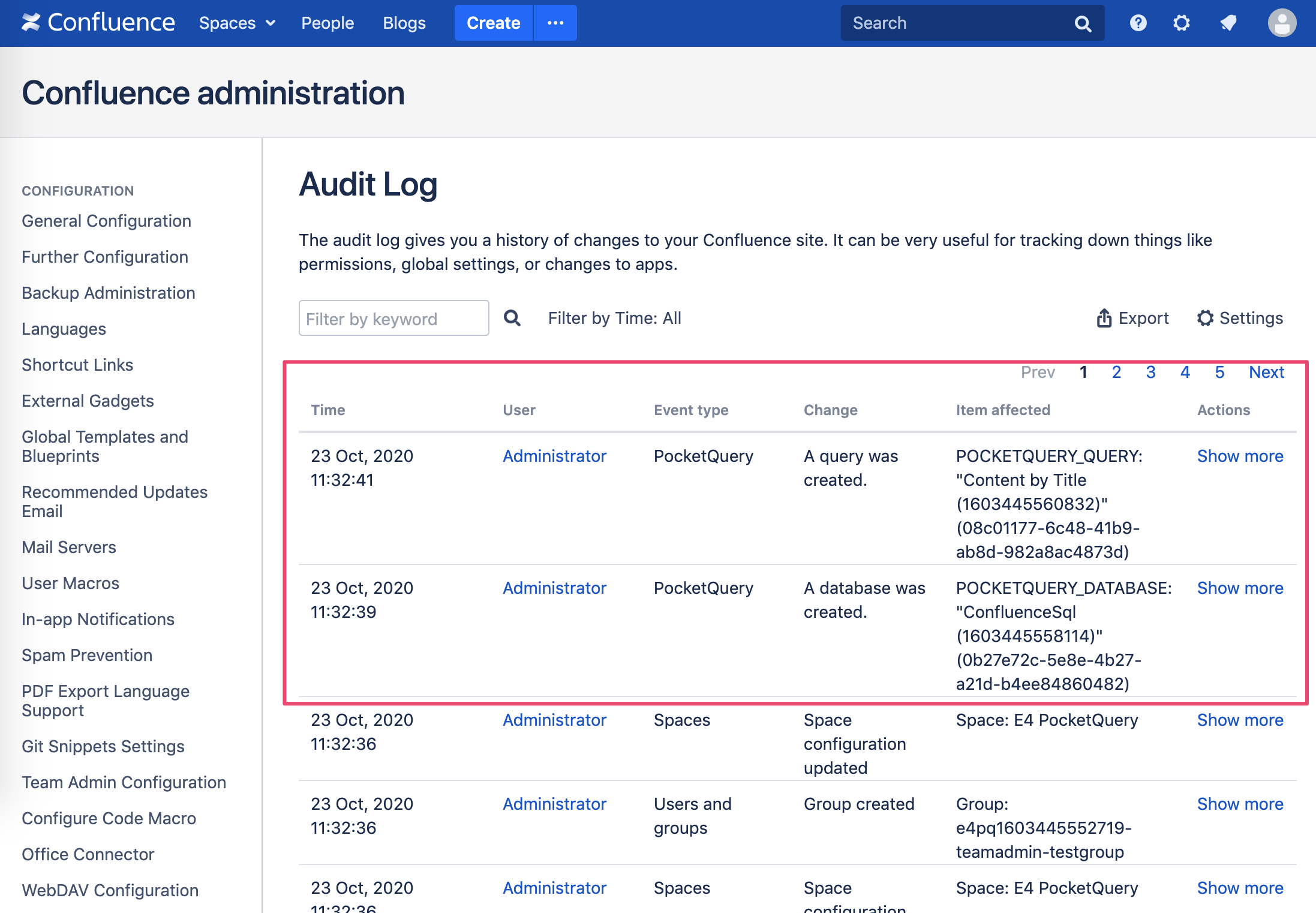Open PDF Export Language Support

coord(106,701)
